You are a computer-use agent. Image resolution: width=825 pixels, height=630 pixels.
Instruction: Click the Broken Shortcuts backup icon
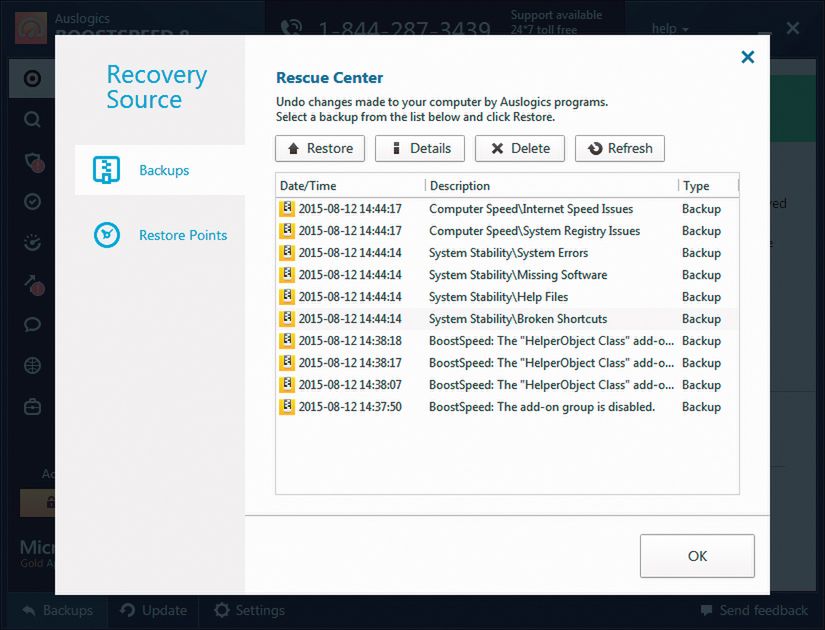[x=287, y=319]
